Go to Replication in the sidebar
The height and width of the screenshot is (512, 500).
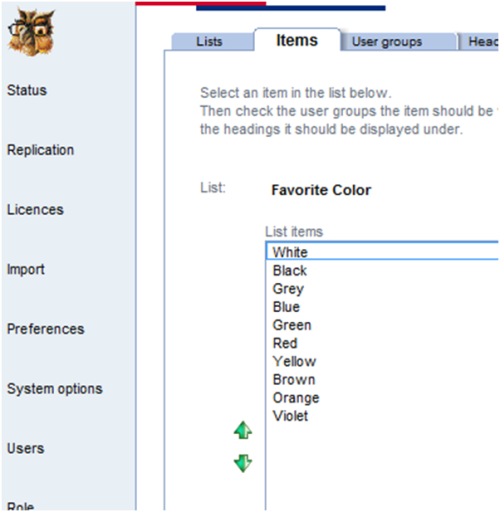point(40,150)
